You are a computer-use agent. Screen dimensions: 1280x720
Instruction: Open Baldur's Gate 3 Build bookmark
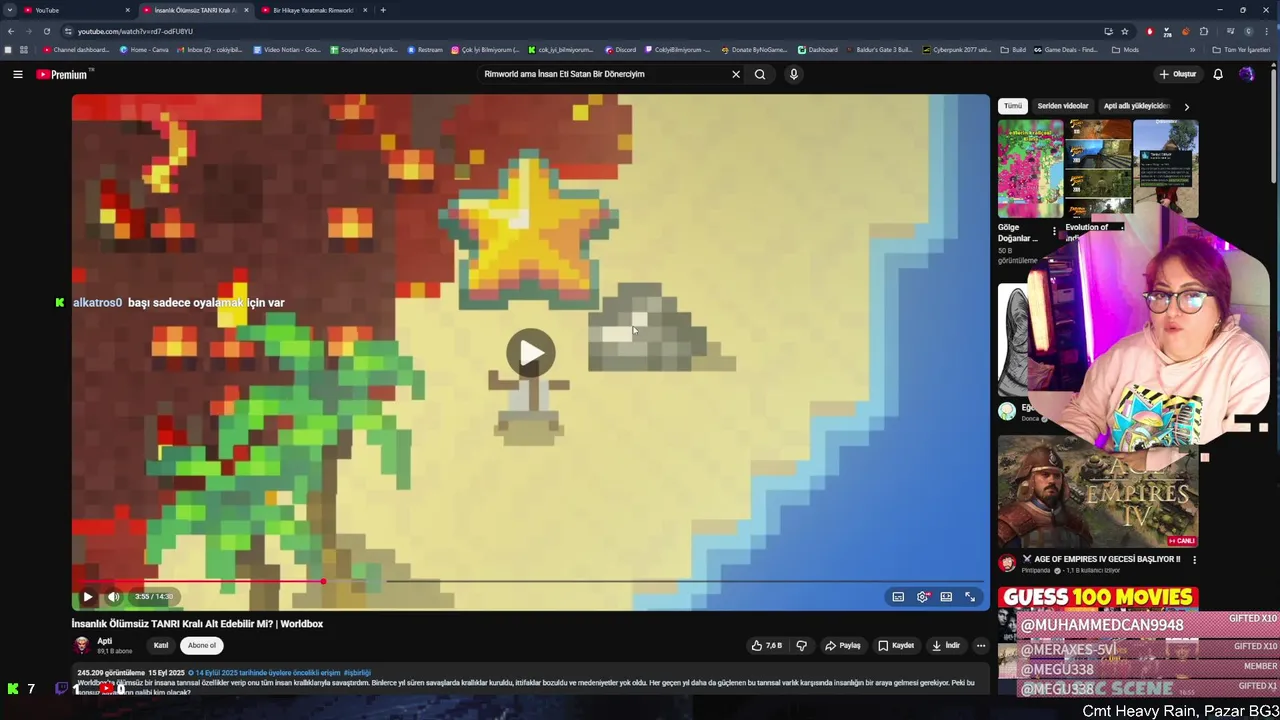(x=880, y=50)
